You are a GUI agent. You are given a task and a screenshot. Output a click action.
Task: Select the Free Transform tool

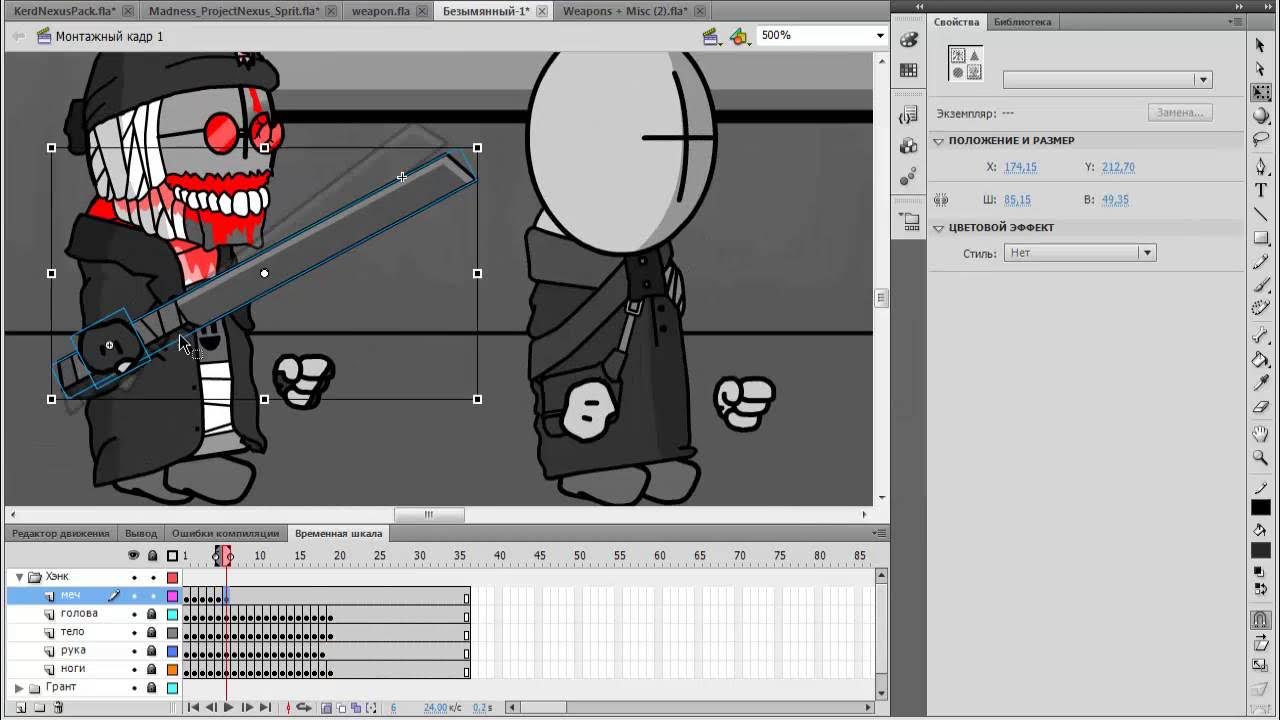[x=1260, y=92]
